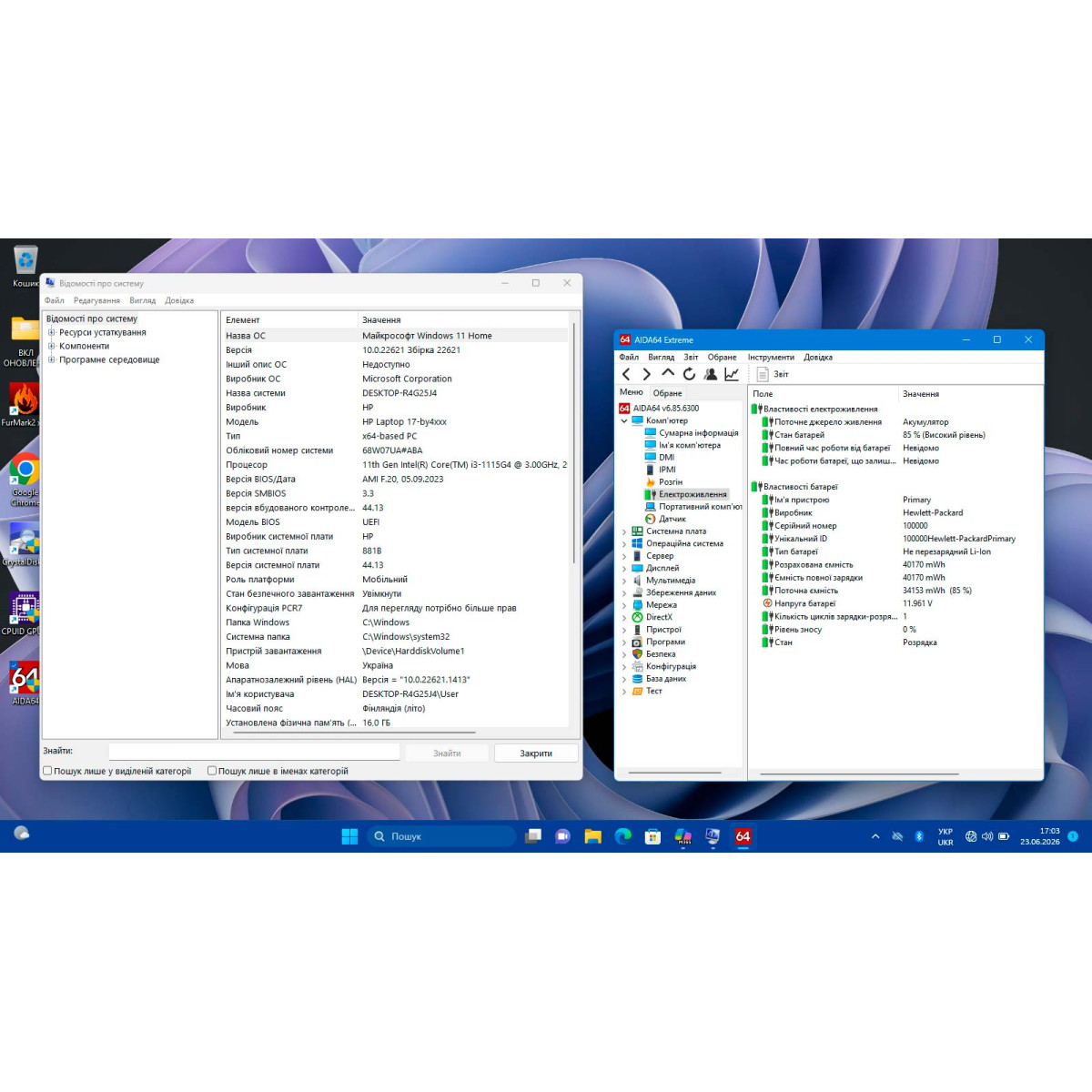Click the Знайти search button

click(447, 753)
